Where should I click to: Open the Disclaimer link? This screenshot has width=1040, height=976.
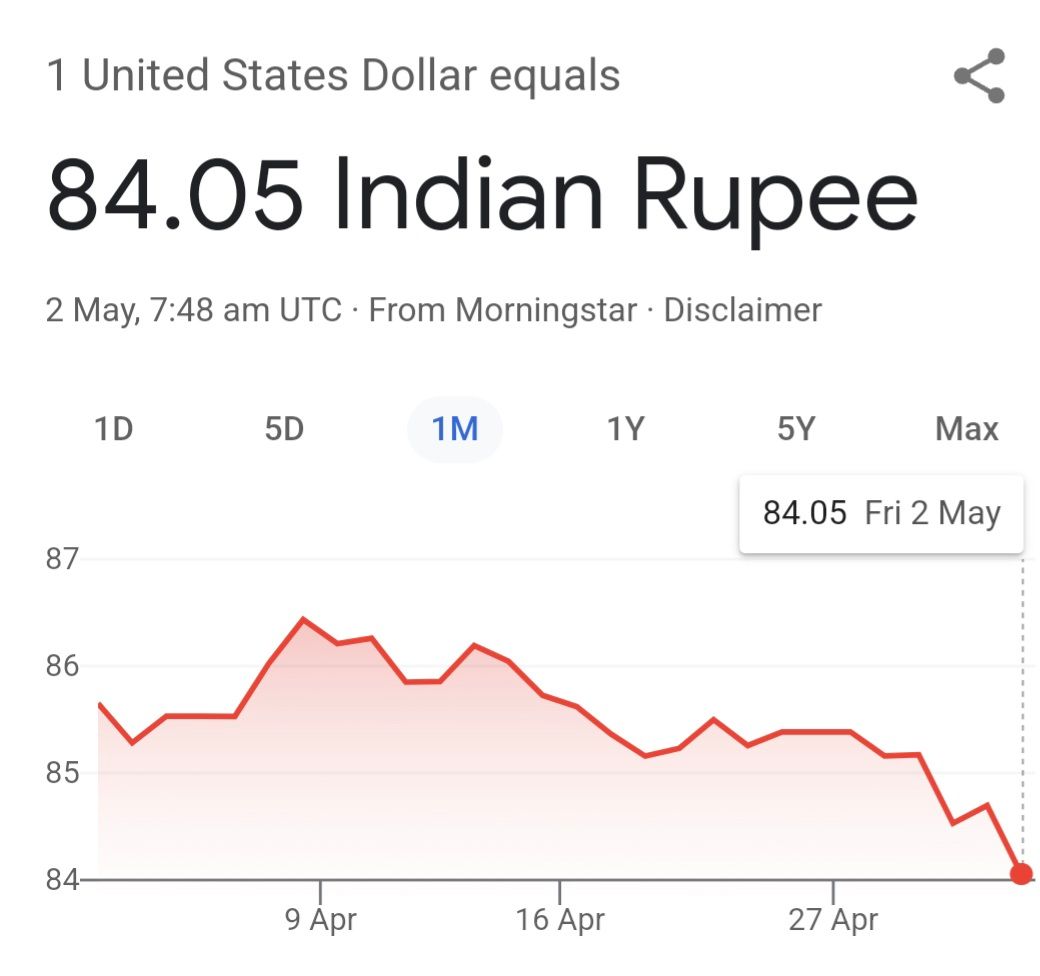742,310
